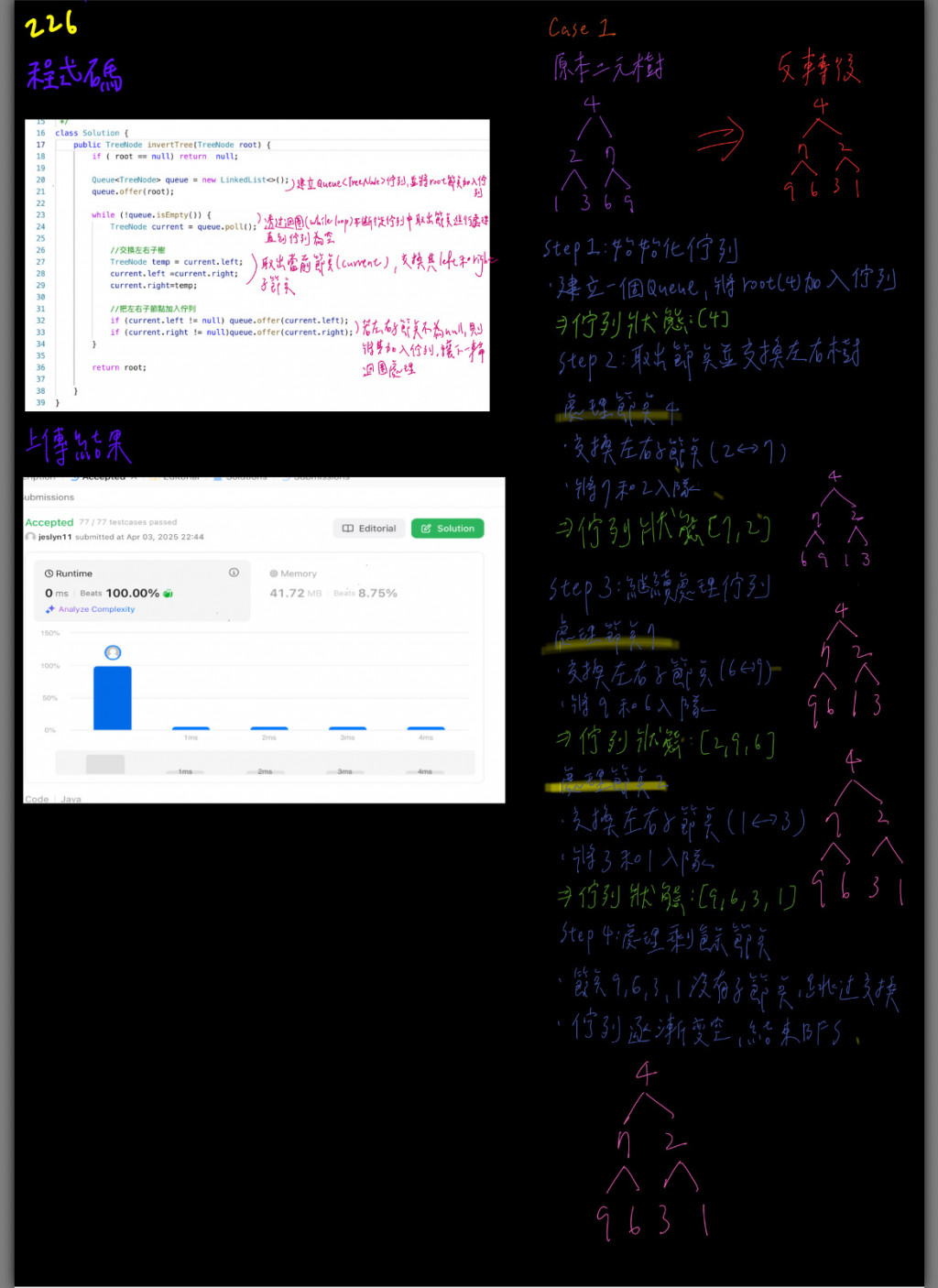
Task: Select the 4ms bar in runtime chart
Action: coord(426,728)
